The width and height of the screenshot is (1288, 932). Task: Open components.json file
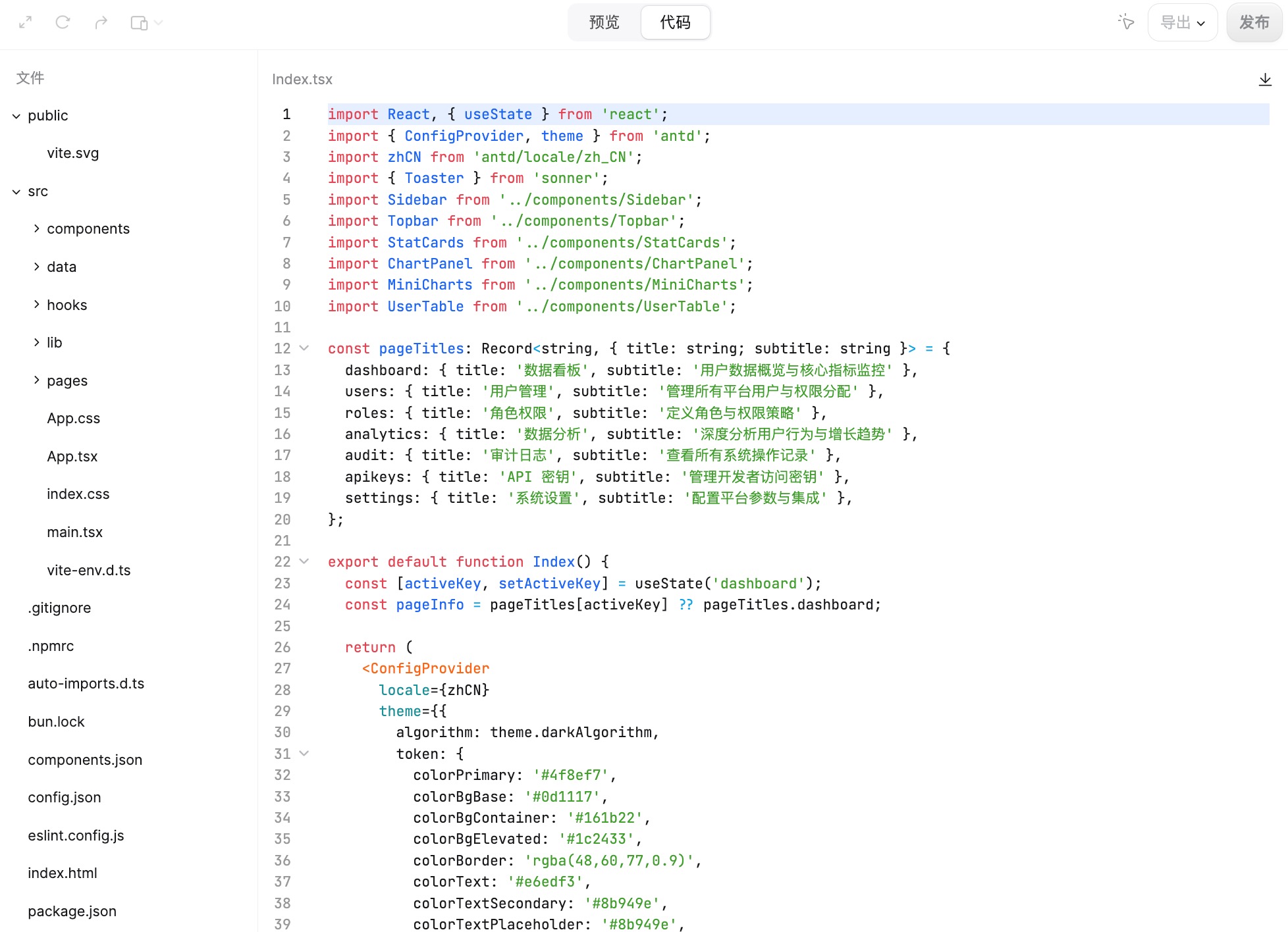[85, 760]
